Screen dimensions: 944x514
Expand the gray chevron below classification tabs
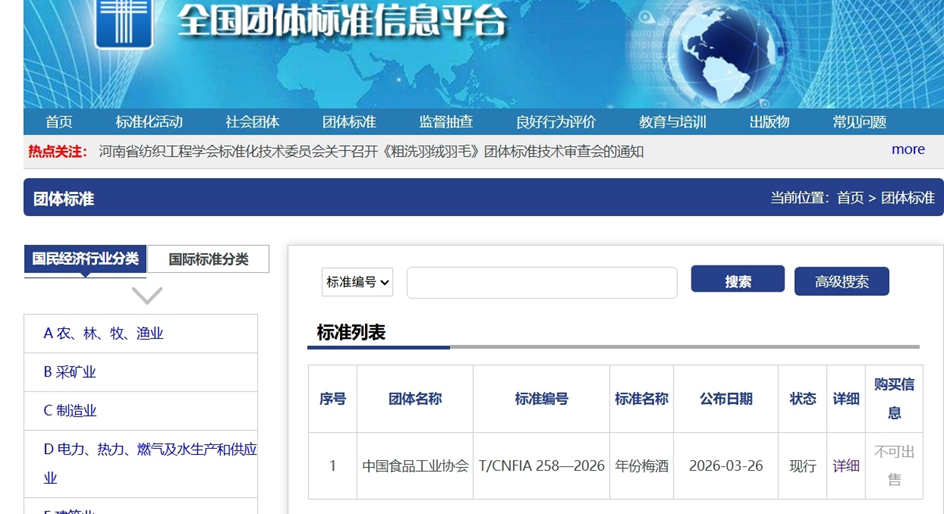147,295
